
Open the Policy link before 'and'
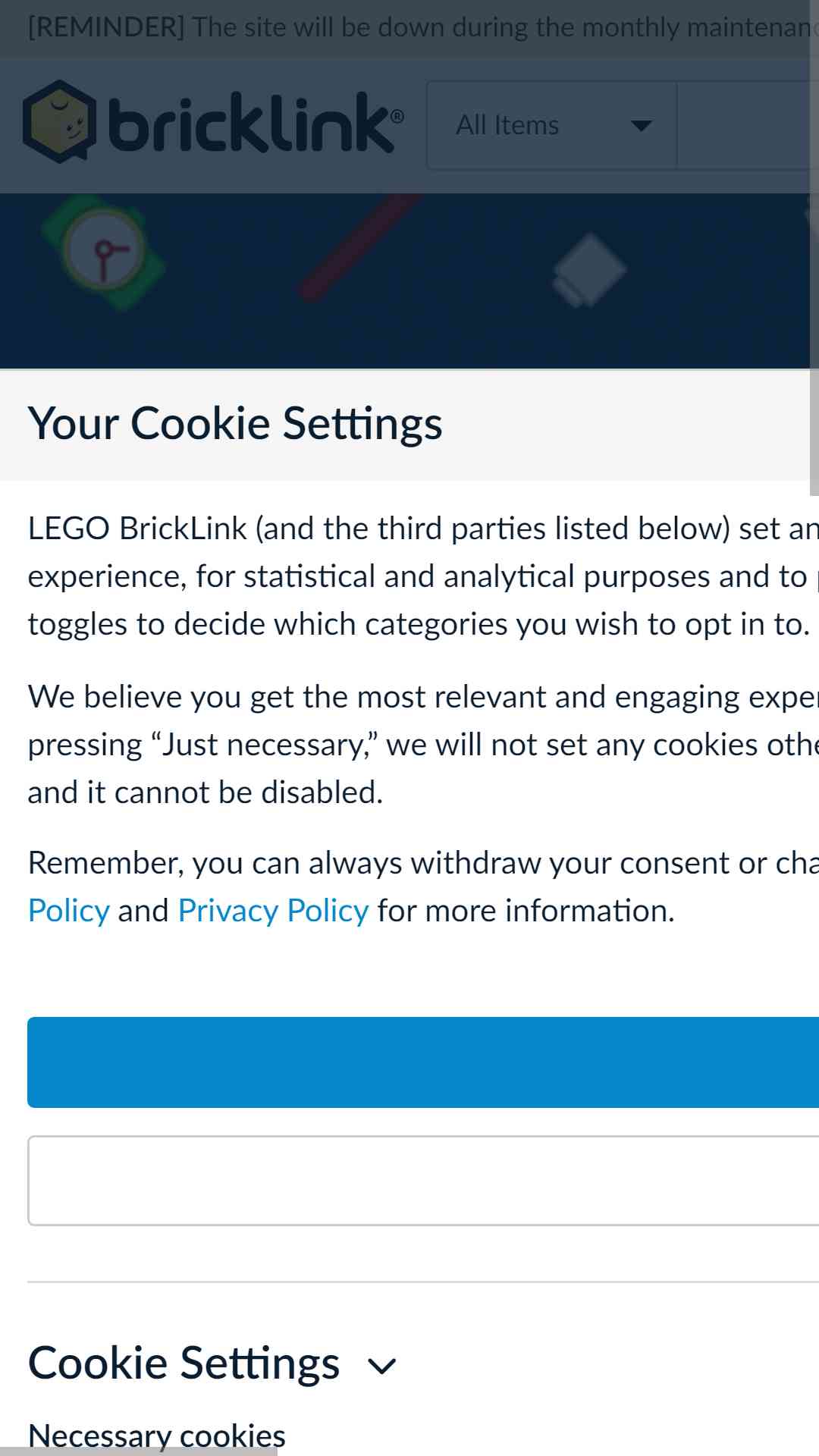69,911
